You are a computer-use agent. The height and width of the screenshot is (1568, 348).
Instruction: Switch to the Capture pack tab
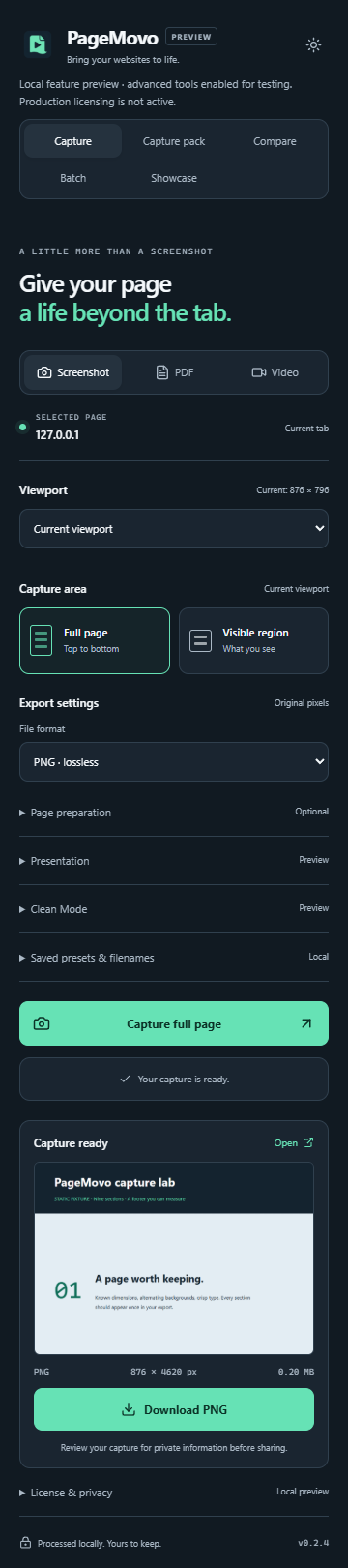pos(174,141)
